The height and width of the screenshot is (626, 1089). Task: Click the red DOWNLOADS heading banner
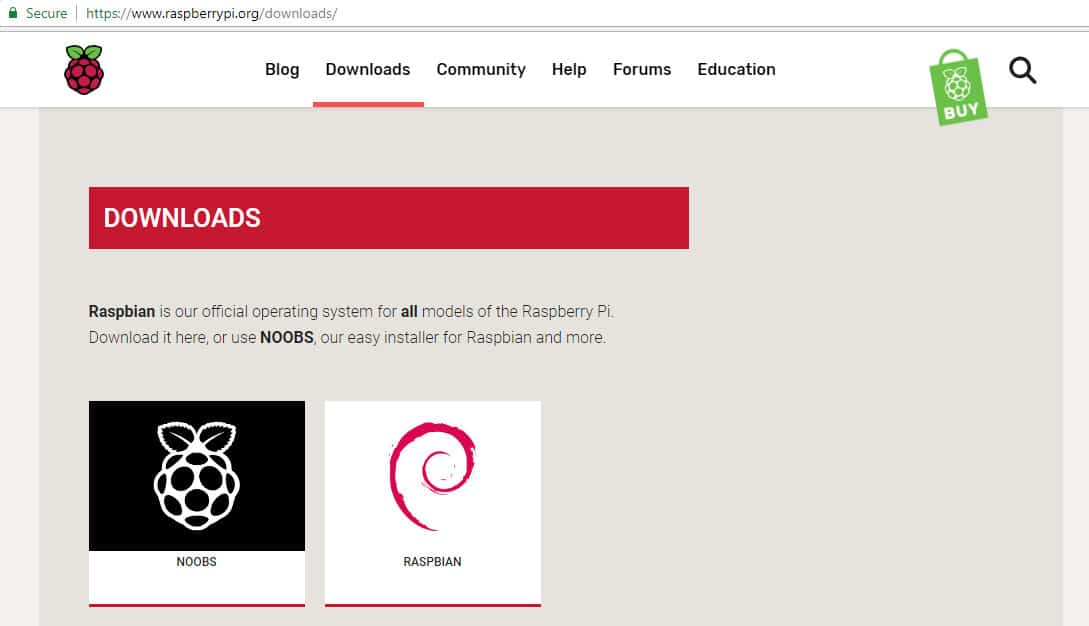pyautogui.click(x=389, y=218)
